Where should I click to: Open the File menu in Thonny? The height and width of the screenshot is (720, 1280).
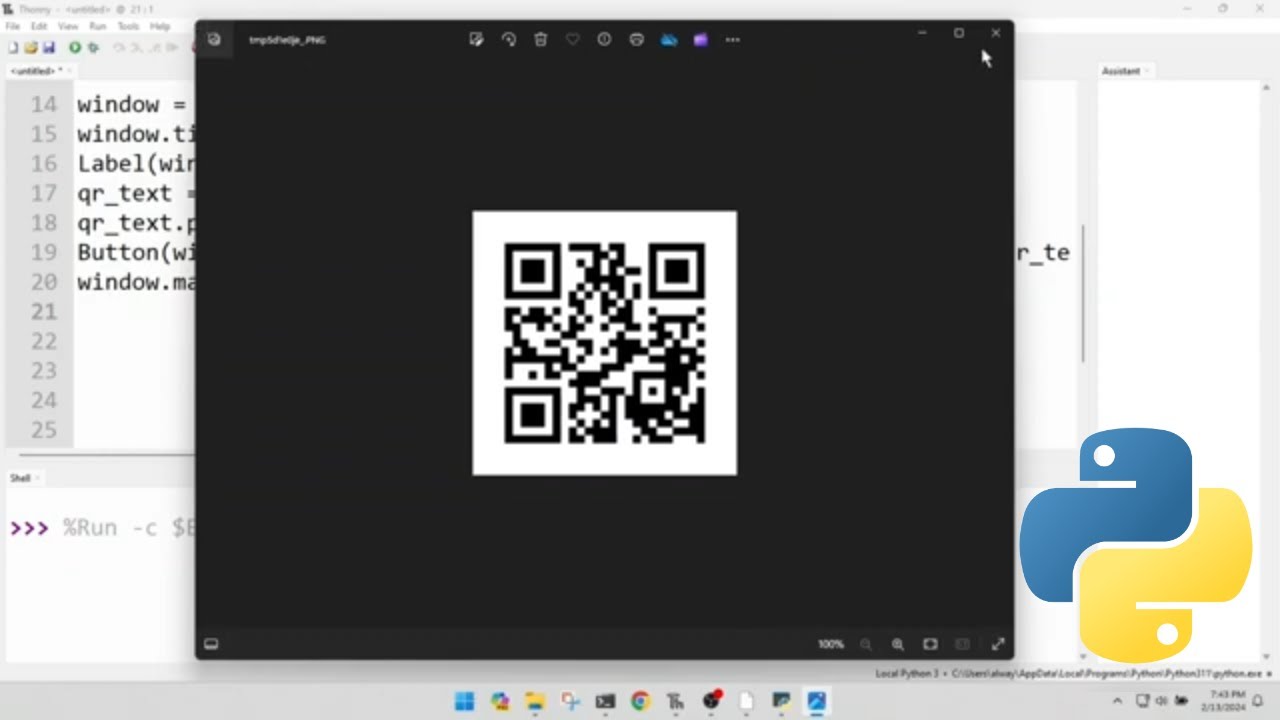[x=12, y=26]
